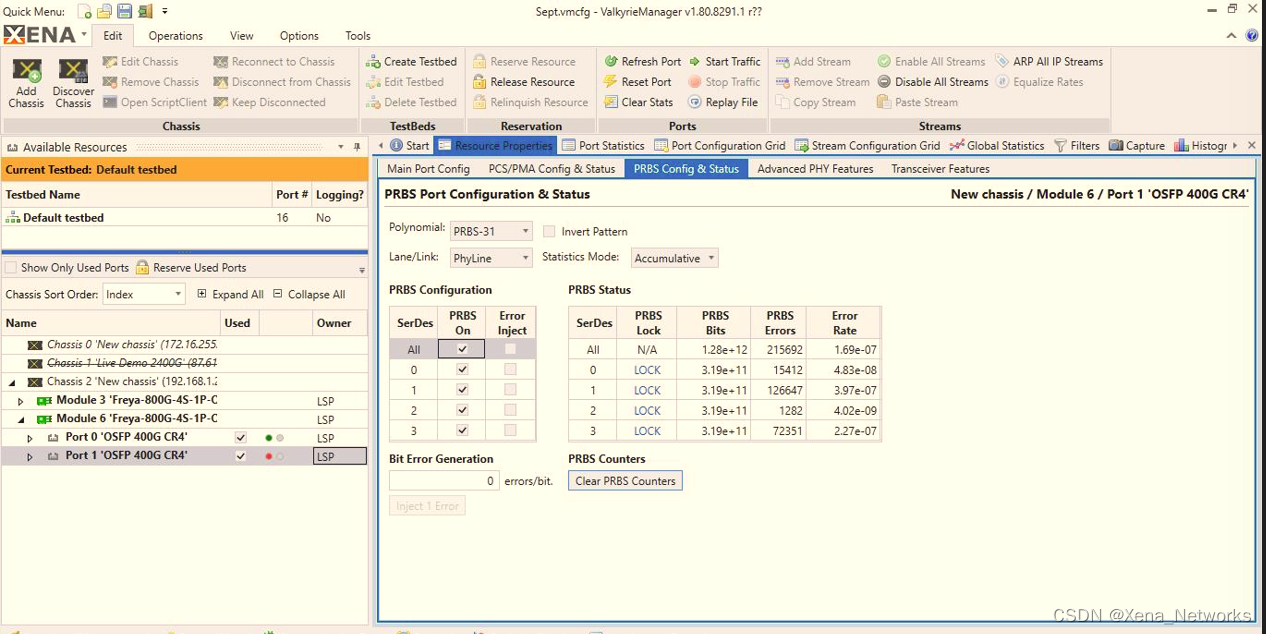
Task: Click Reserve Used Ports lock icon
Action: pyautogui.click(x=143, y=267)
